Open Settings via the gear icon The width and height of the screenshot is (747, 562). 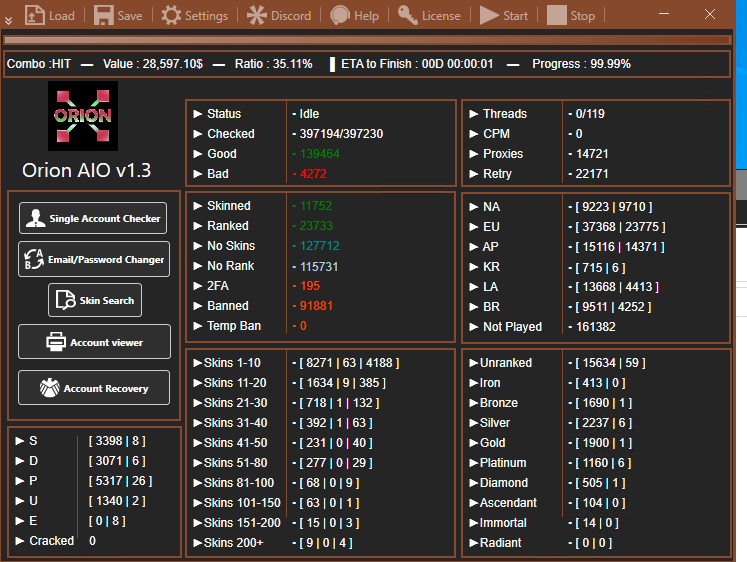coord(171,15)
